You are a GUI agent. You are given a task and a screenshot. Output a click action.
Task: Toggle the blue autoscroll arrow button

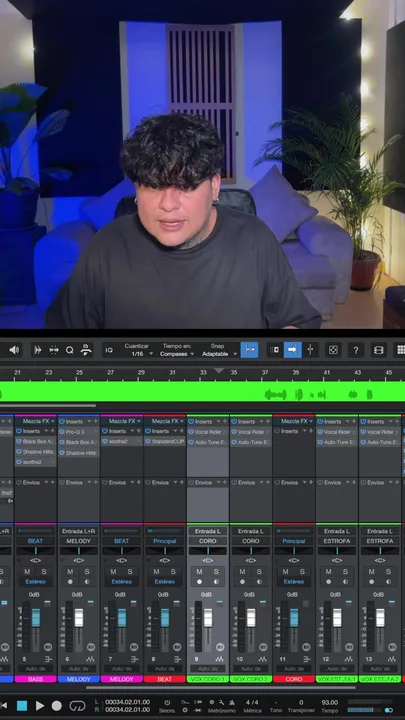[292, 350]
